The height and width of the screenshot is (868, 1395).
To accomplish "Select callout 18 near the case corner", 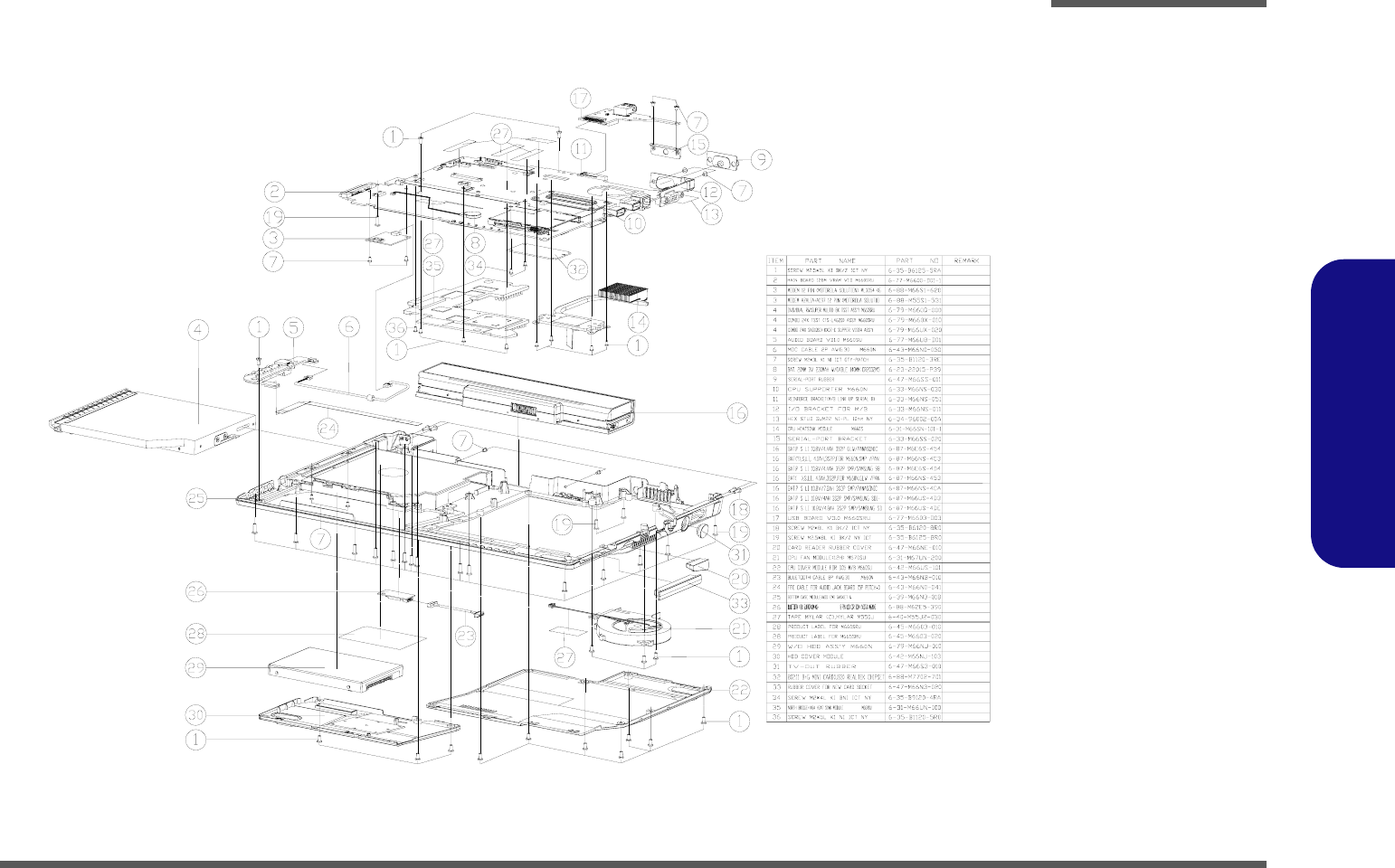I will (738, 509).
